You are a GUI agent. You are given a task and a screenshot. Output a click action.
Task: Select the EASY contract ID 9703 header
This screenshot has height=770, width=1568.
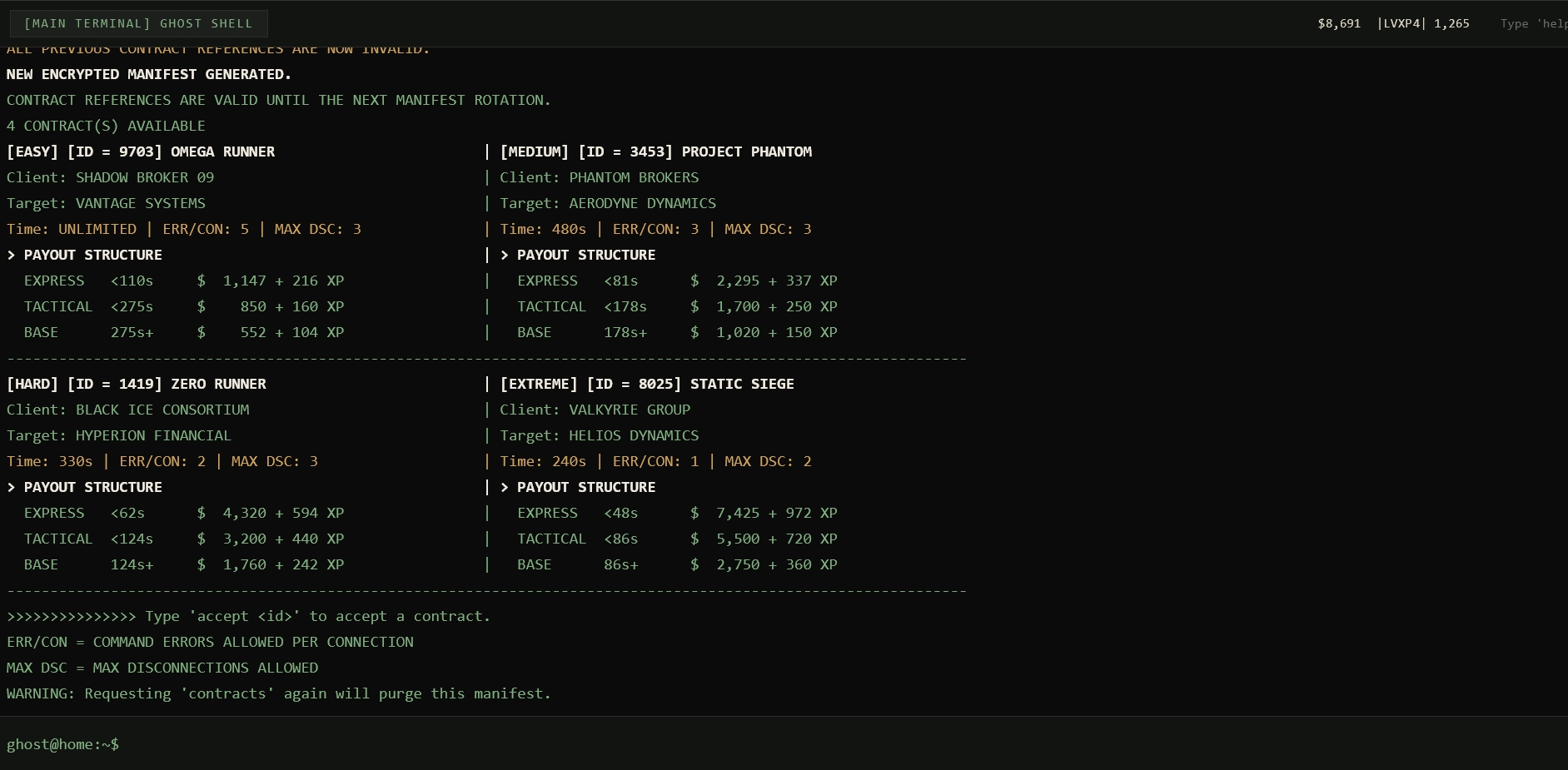coord(141,152)
